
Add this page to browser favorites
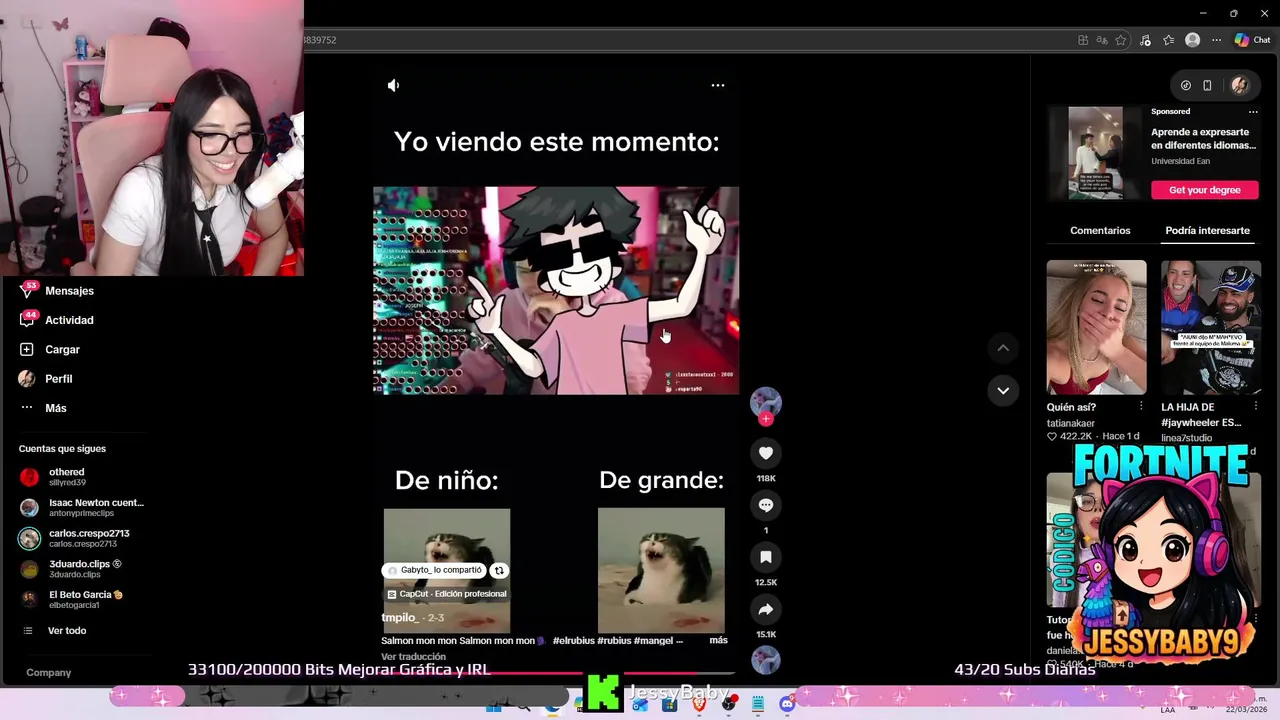[x=1121, y=40]
